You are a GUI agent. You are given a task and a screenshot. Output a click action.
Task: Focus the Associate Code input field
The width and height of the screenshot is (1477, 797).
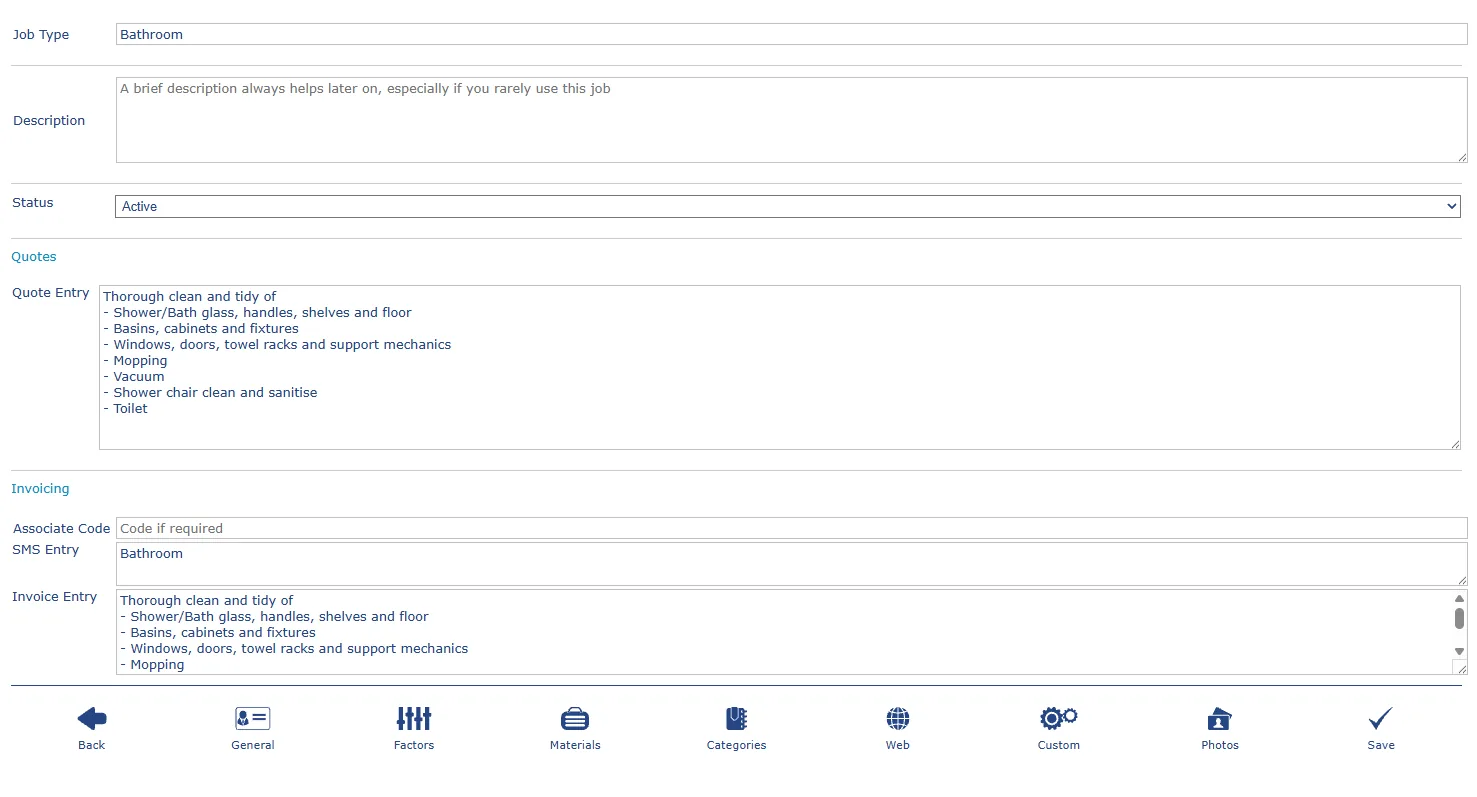coord(792,528)
